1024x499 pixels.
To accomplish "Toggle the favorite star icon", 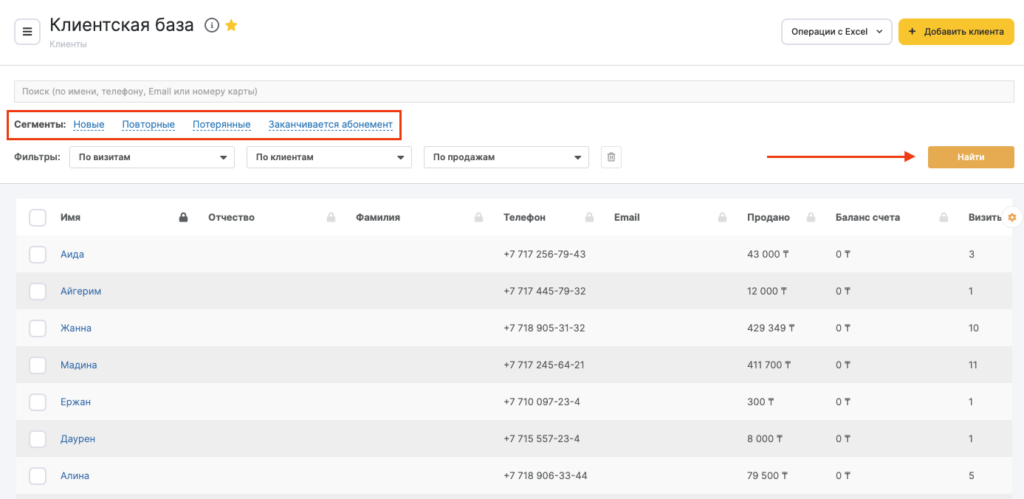I will coord(231,25).
